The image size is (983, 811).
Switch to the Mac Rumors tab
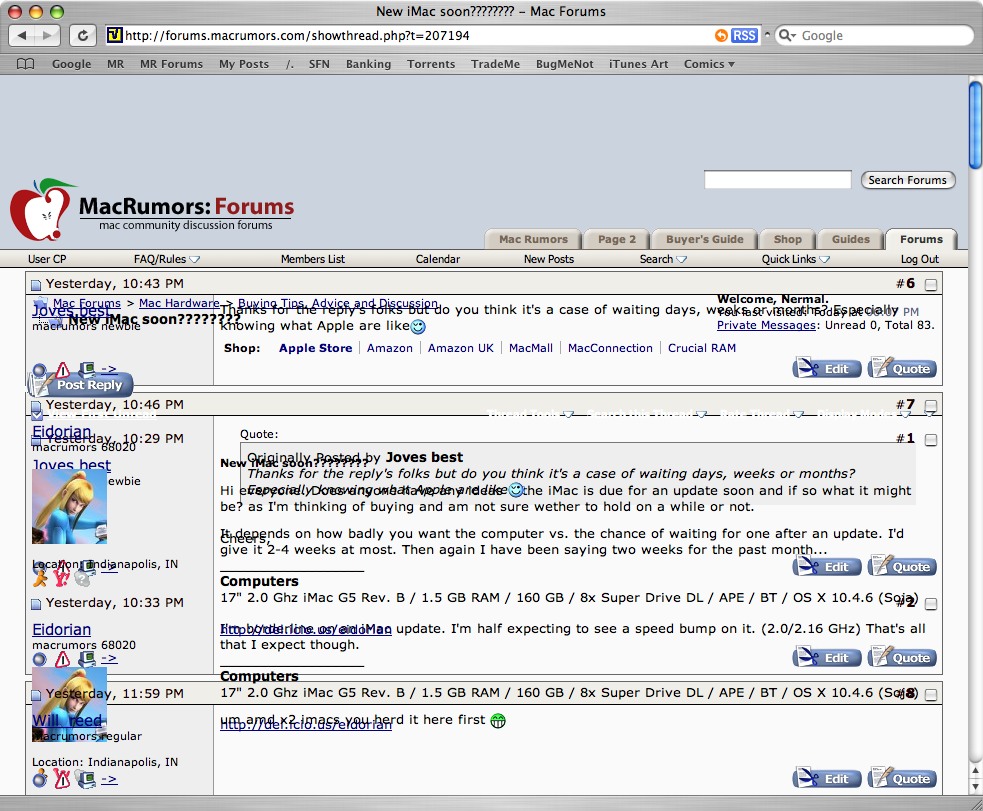533,239
